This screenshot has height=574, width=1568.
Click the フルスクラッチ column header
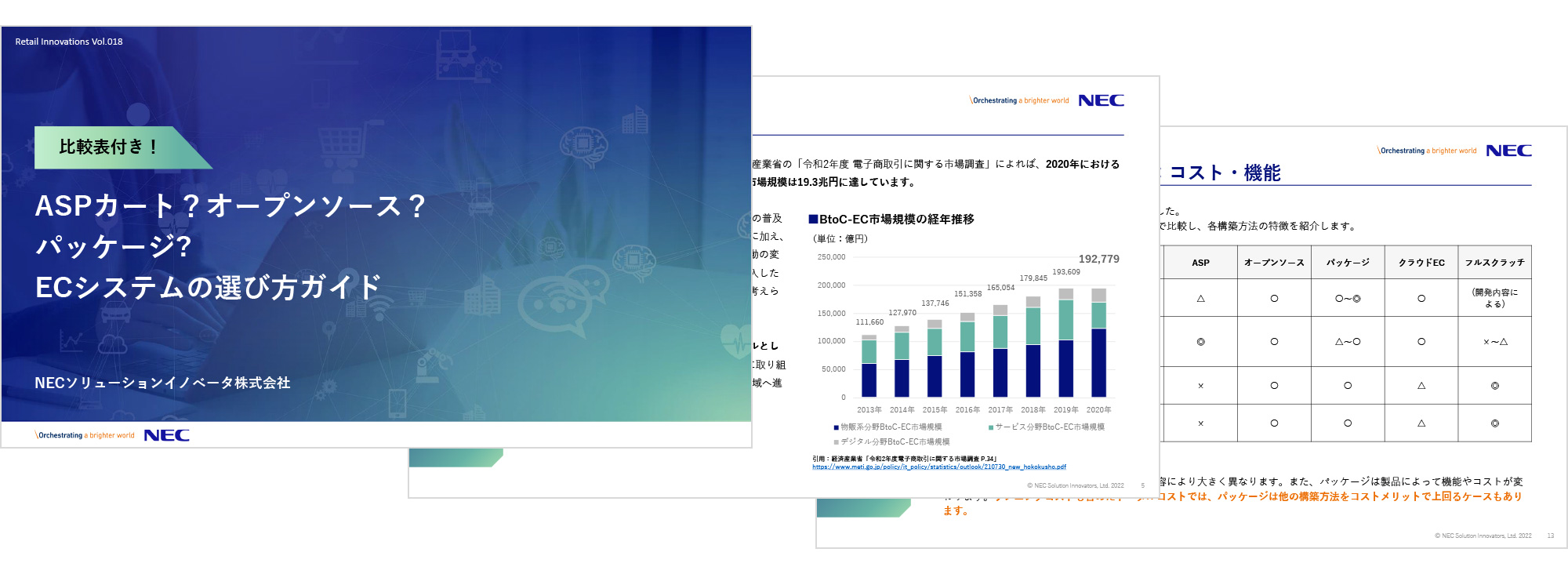coord(1494,263)
